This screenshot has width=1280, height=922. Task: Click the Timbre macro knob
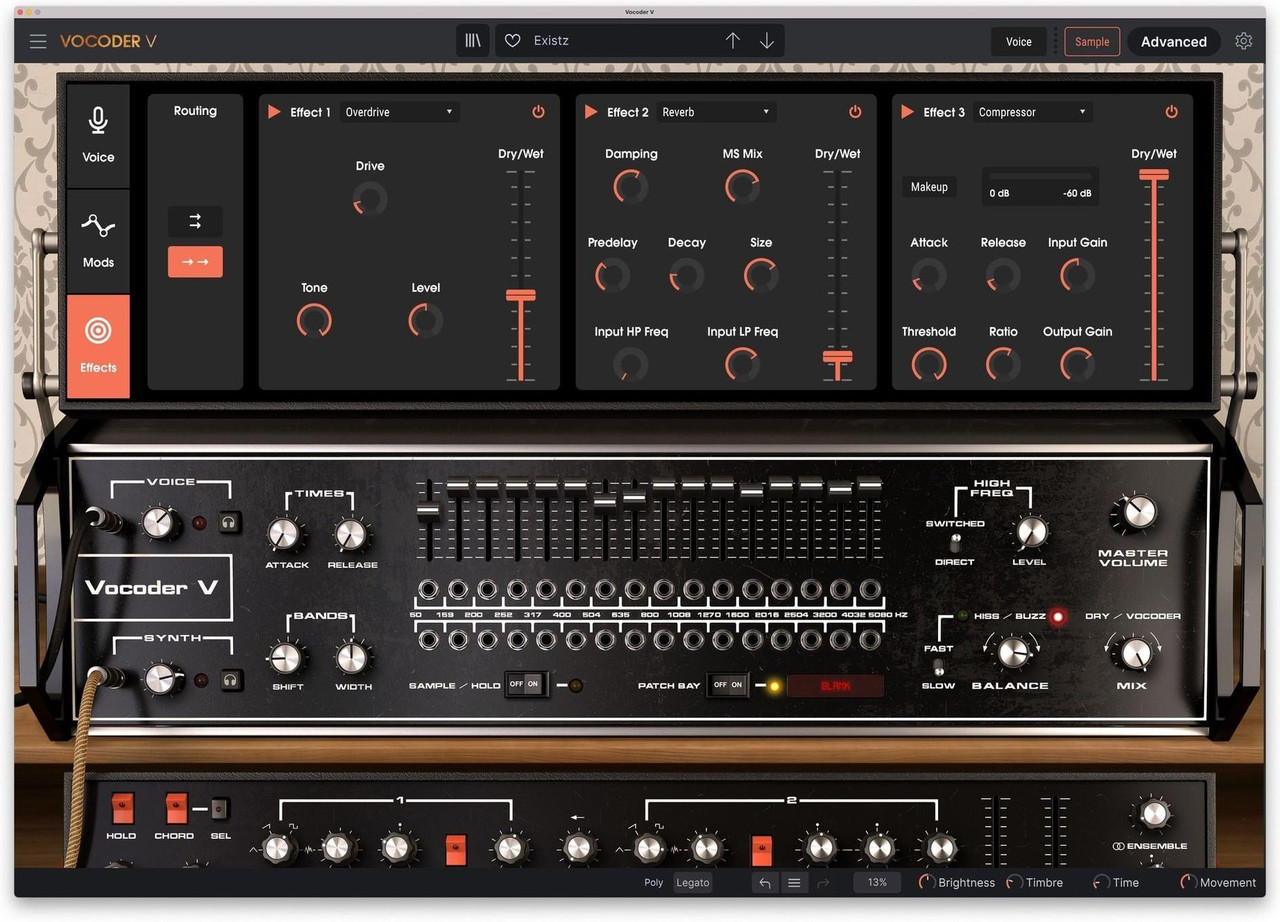pyautogui.click(x=1014, y=882)
